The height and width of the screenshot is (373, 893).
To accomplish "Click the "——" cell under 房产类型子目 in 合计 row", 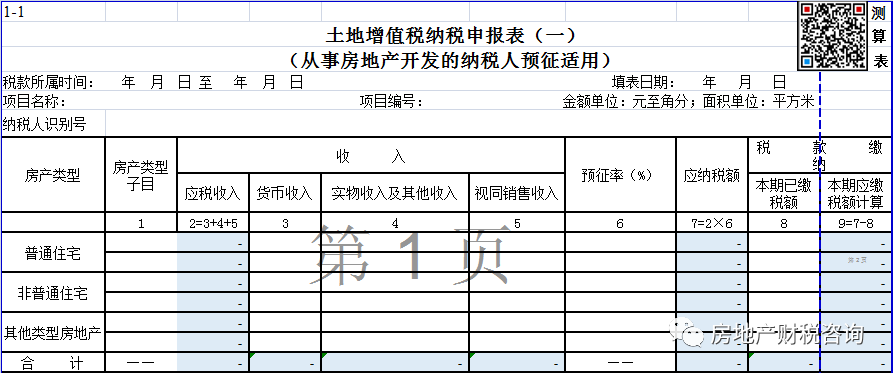I will 141,362.
